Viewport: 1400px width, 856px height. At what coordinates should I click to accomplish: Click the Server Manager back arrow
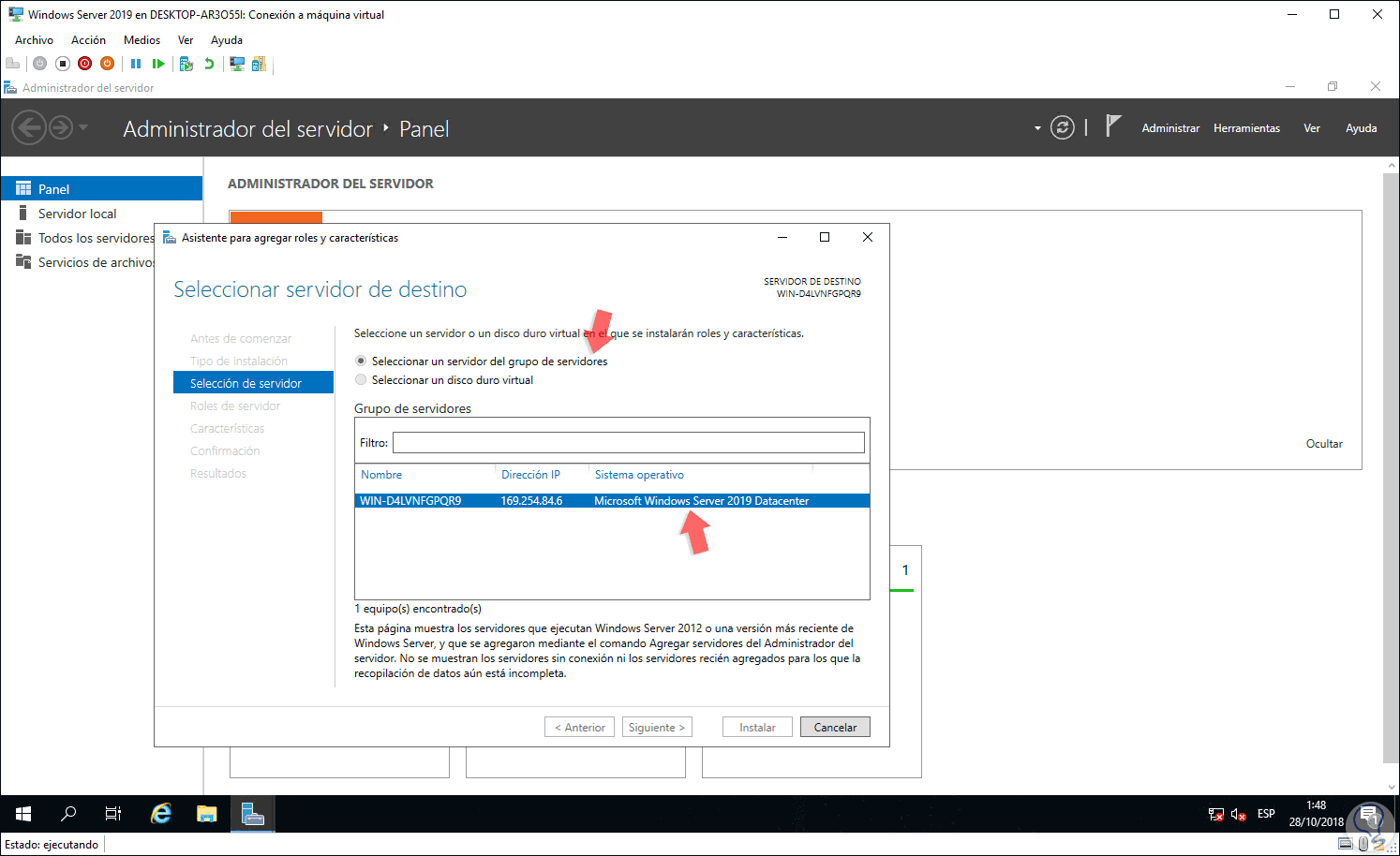pyautogui.click(x=29, y=127)
